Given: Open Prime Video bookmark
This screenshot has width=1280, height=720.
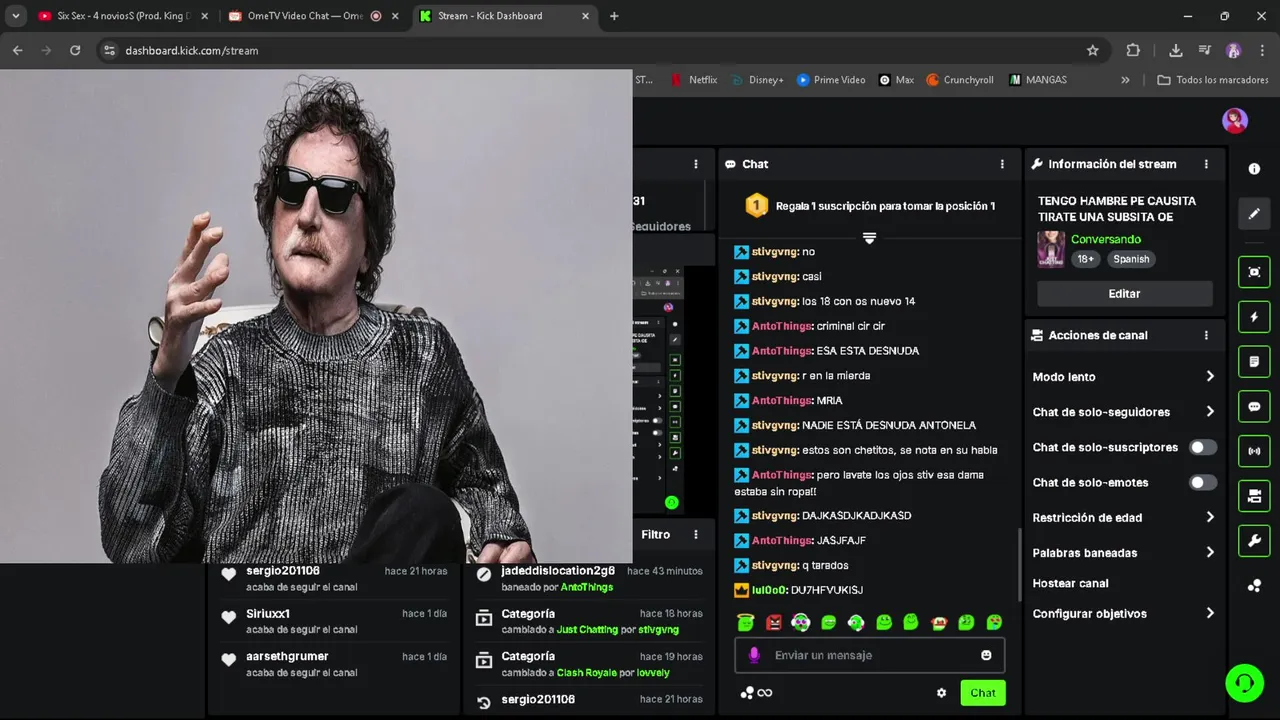Looking at the screenshot, I should point(830,80).
